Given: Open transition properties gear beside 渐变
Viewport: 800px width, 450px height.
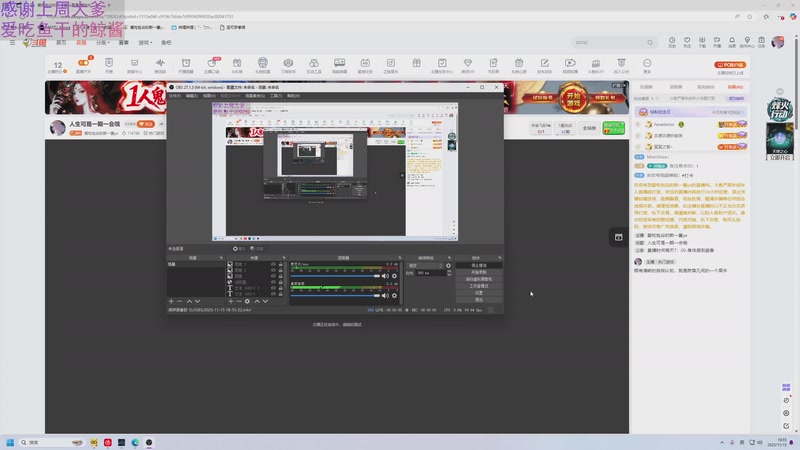Looking at the screenshot, I should tap(448, 265).
